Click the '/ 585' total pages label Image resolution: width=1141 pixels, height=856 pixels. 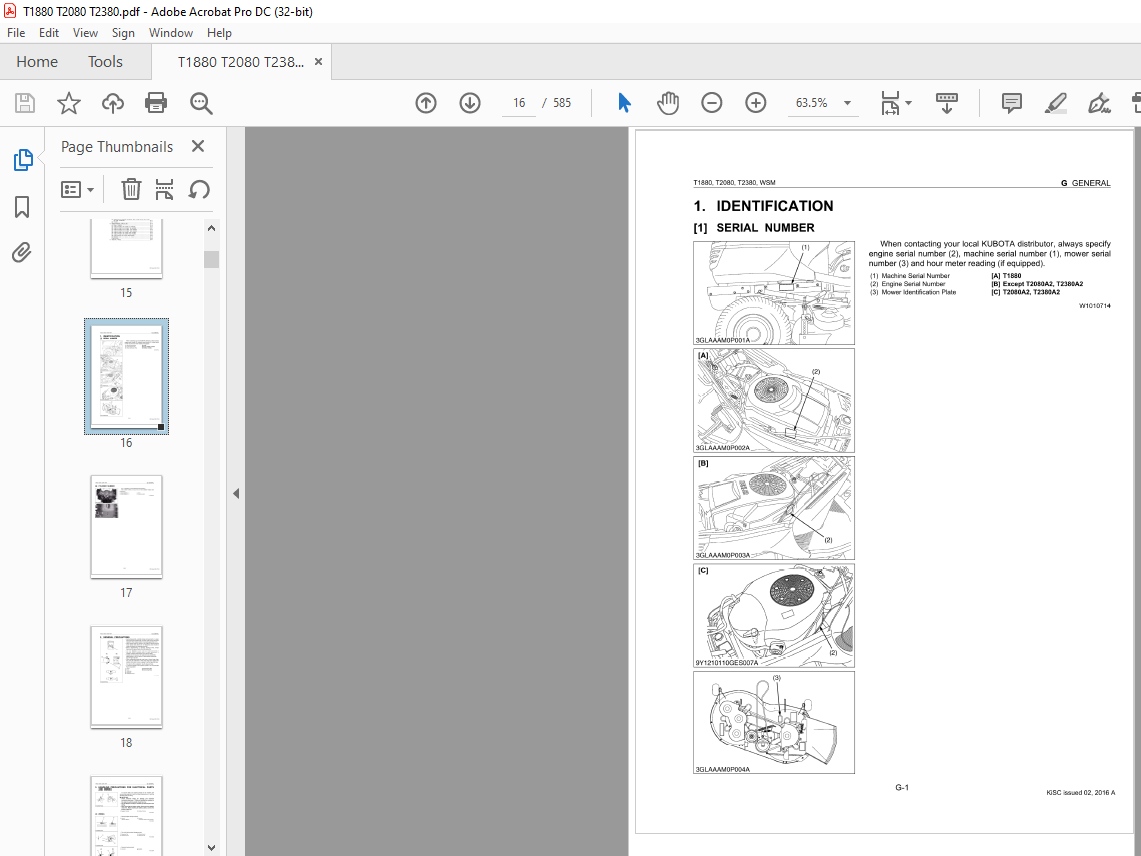[x=557, y=103]
